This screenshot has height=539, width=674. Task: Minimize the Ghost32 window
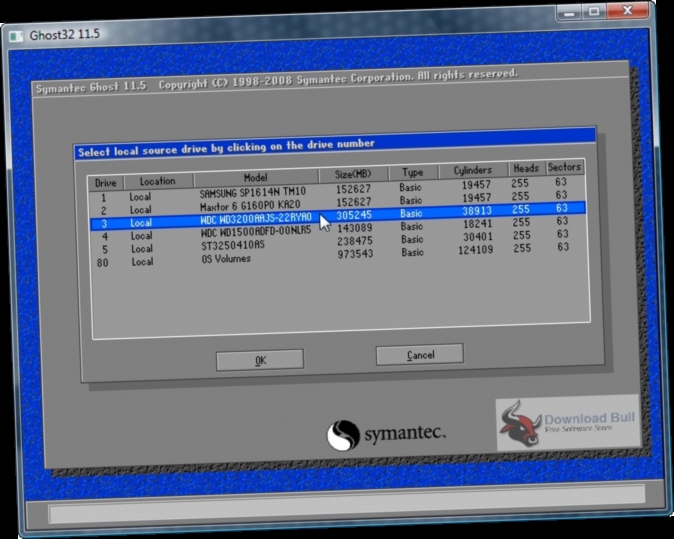tap(570, 13)
